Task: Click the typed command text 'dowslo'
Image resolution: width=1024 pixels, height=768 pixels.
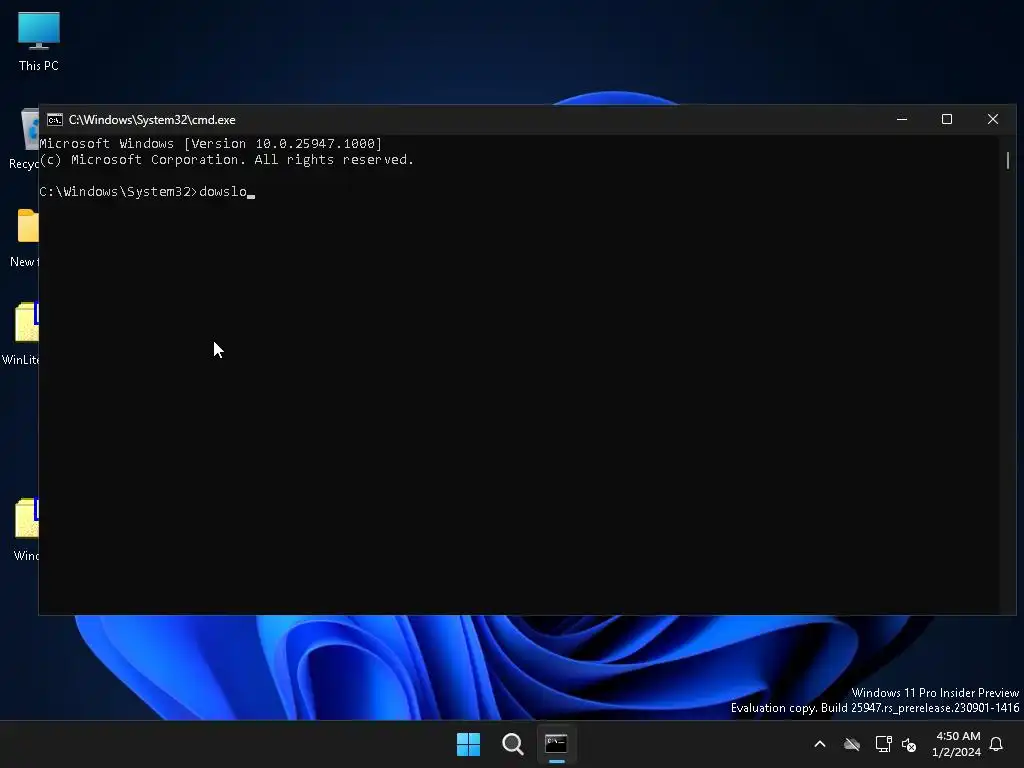Action: 223,191
